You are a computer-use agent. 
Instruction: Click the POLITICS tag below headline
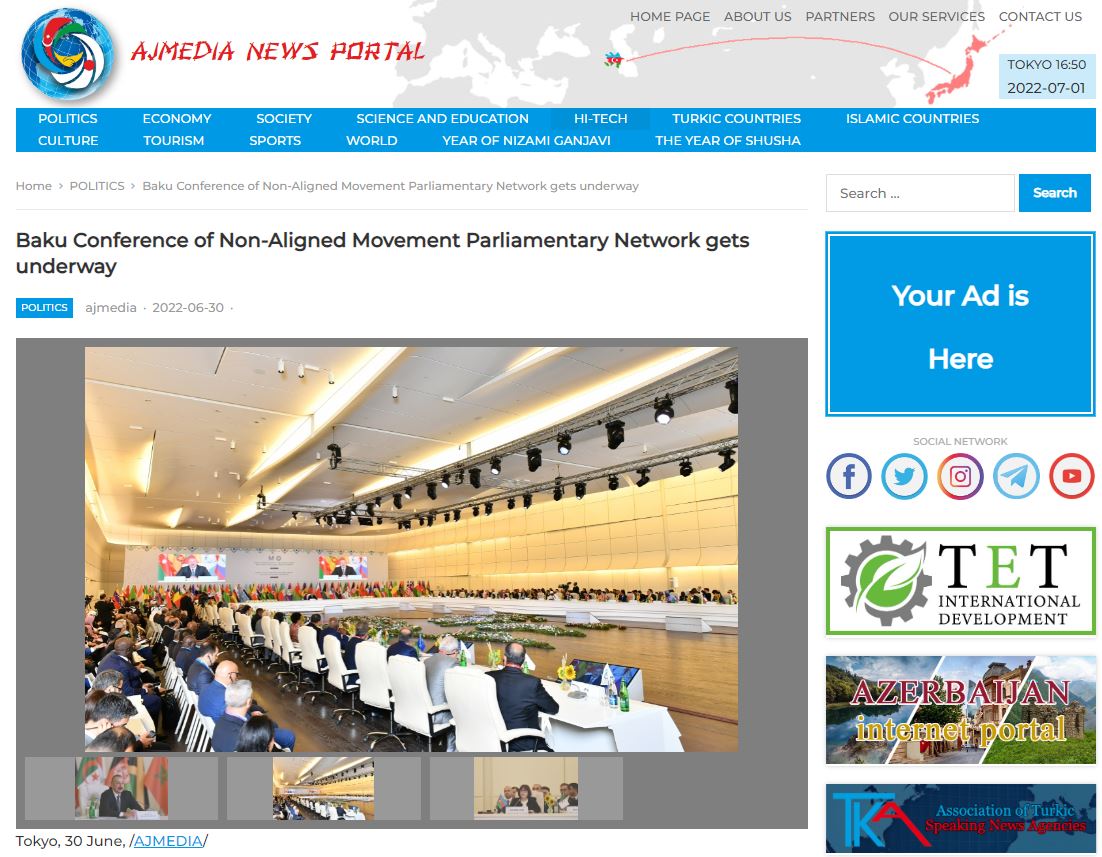point(44,307)
